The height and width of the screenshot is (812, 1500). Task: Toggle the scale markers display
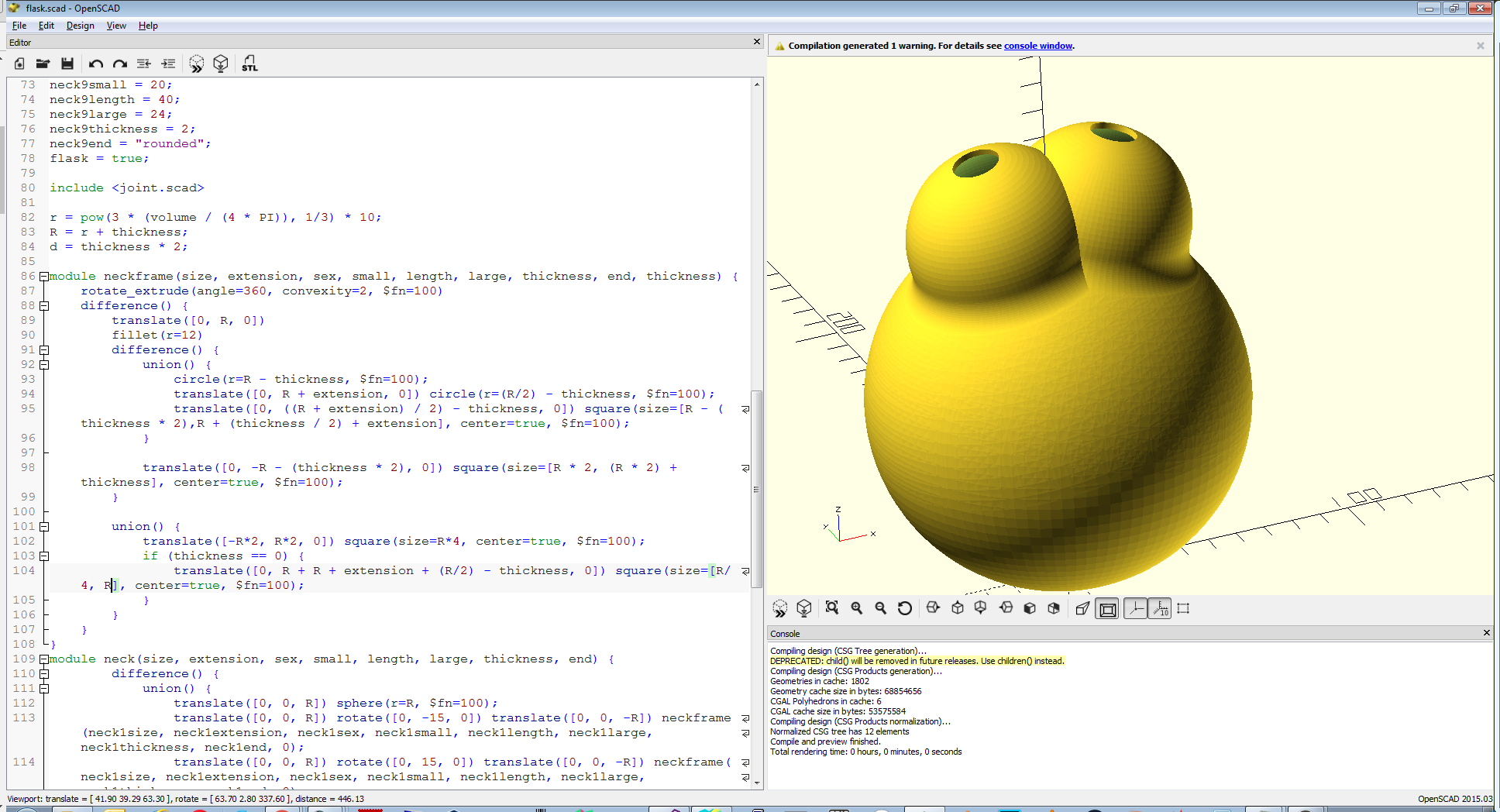(x=1160, y=608)
